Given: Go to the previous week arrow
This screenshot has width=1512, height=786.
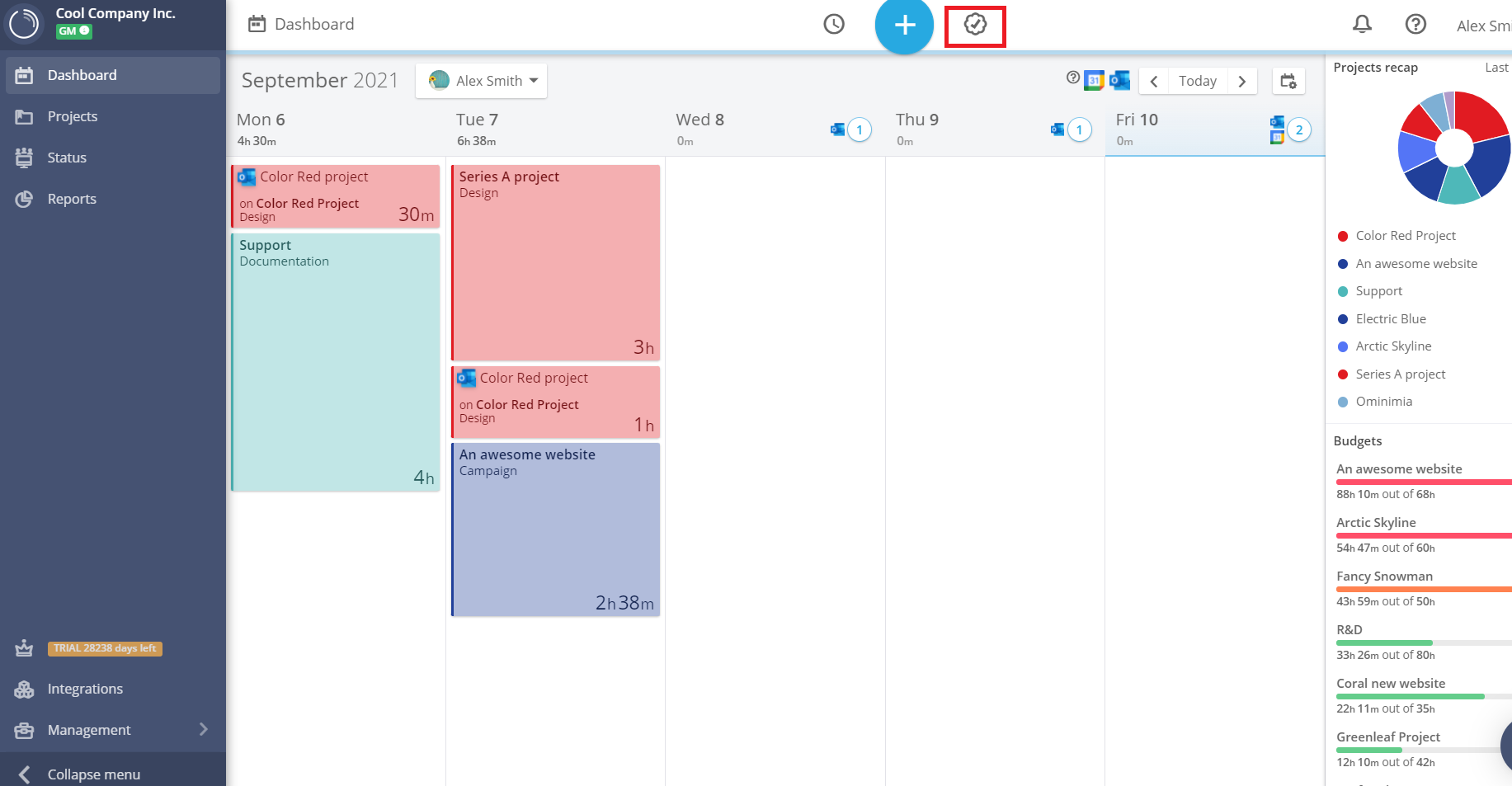Looking at the screenshot, I should coord(1154,81).
